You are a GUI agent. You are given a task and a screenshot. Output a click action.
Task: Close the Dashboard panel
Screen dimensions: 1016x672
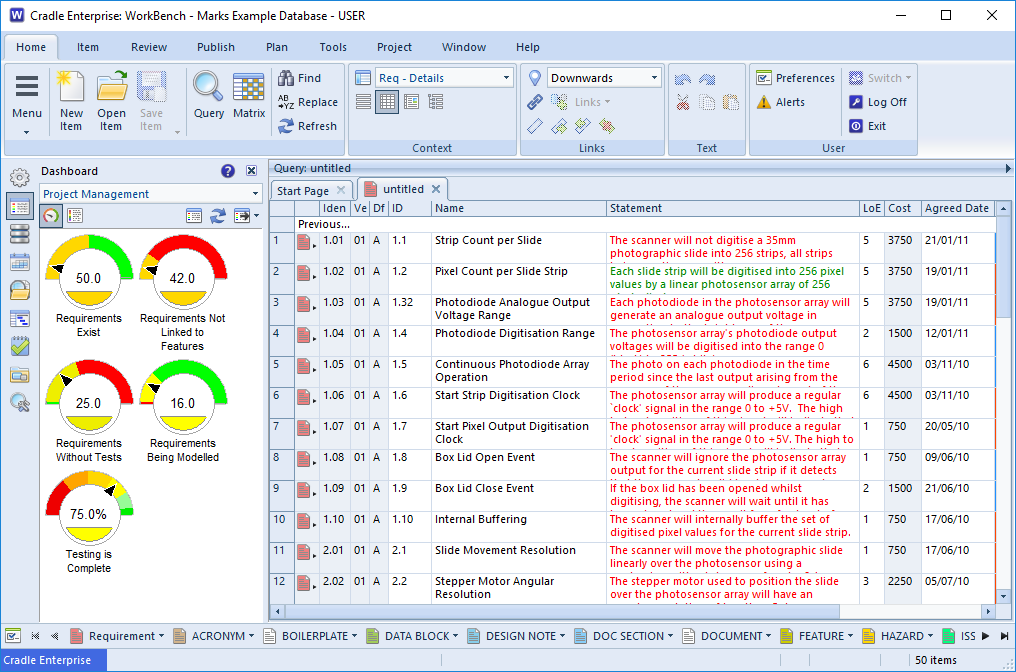pos(251,171)
